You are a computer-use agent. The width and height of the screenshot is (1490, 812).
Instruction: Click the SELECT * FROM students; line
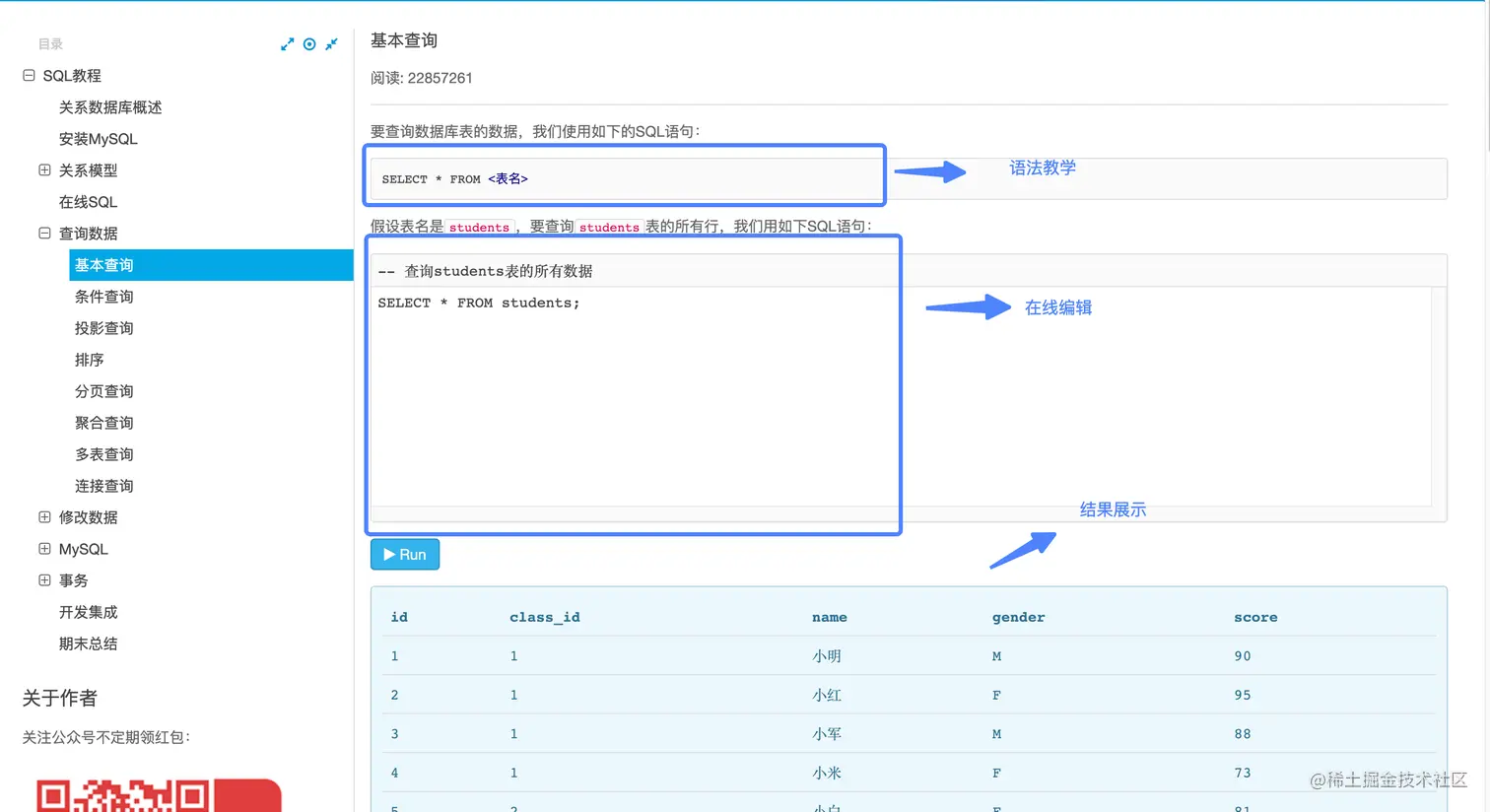pos(479,303)
